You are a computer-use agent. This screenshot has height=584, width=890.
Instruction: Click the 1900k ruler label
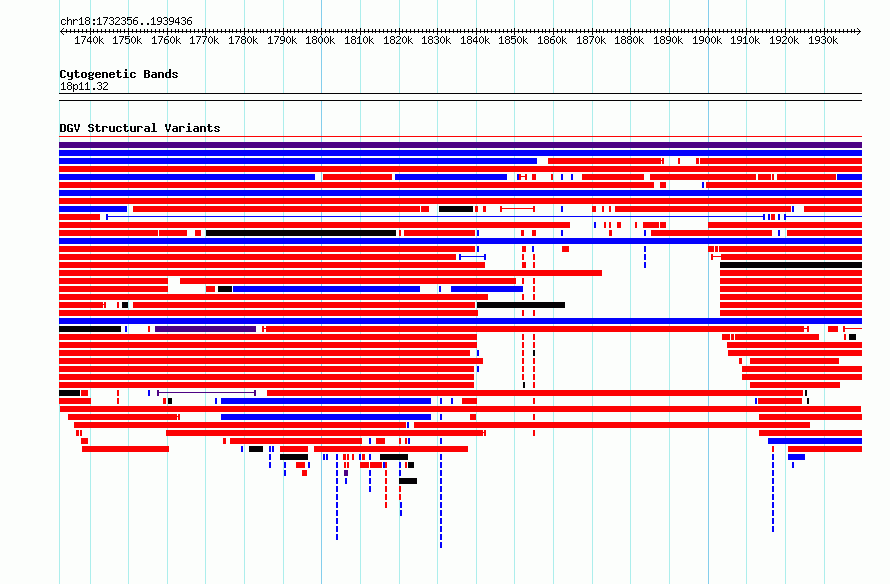pos(707,40)
